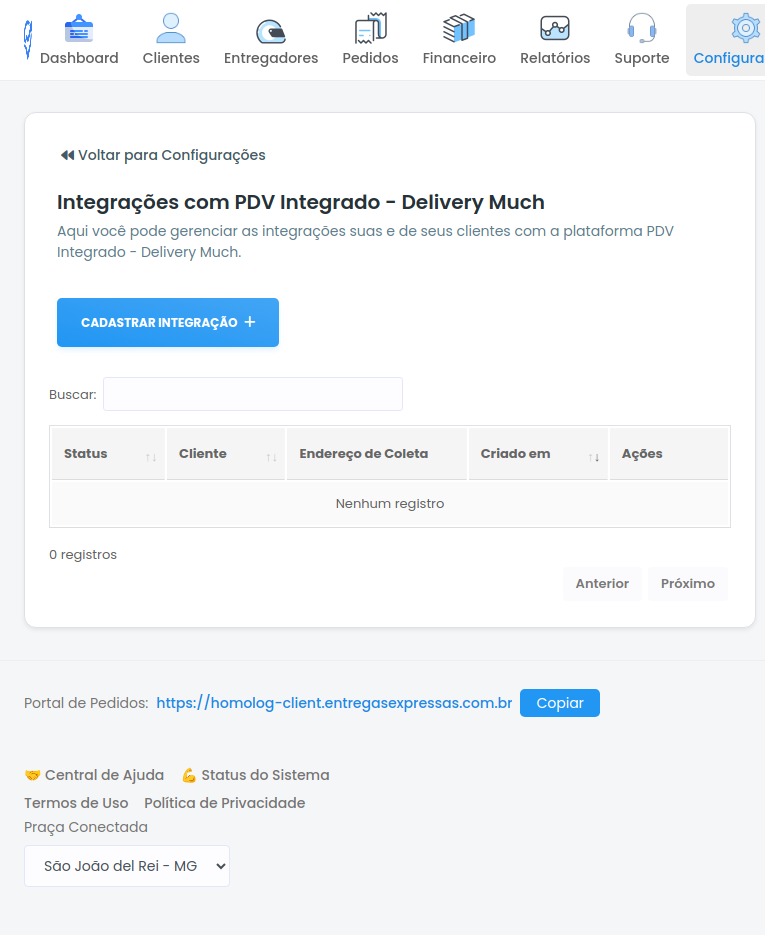Open Suporte with the headset icon
Viewport: 765px width, 935px height.
pos(641,27)
